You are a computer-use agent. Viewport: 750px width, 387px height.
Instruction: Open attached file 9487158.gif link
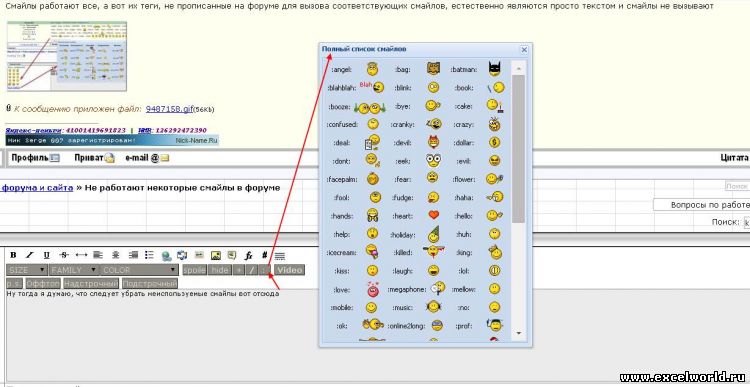pos(169,109)
